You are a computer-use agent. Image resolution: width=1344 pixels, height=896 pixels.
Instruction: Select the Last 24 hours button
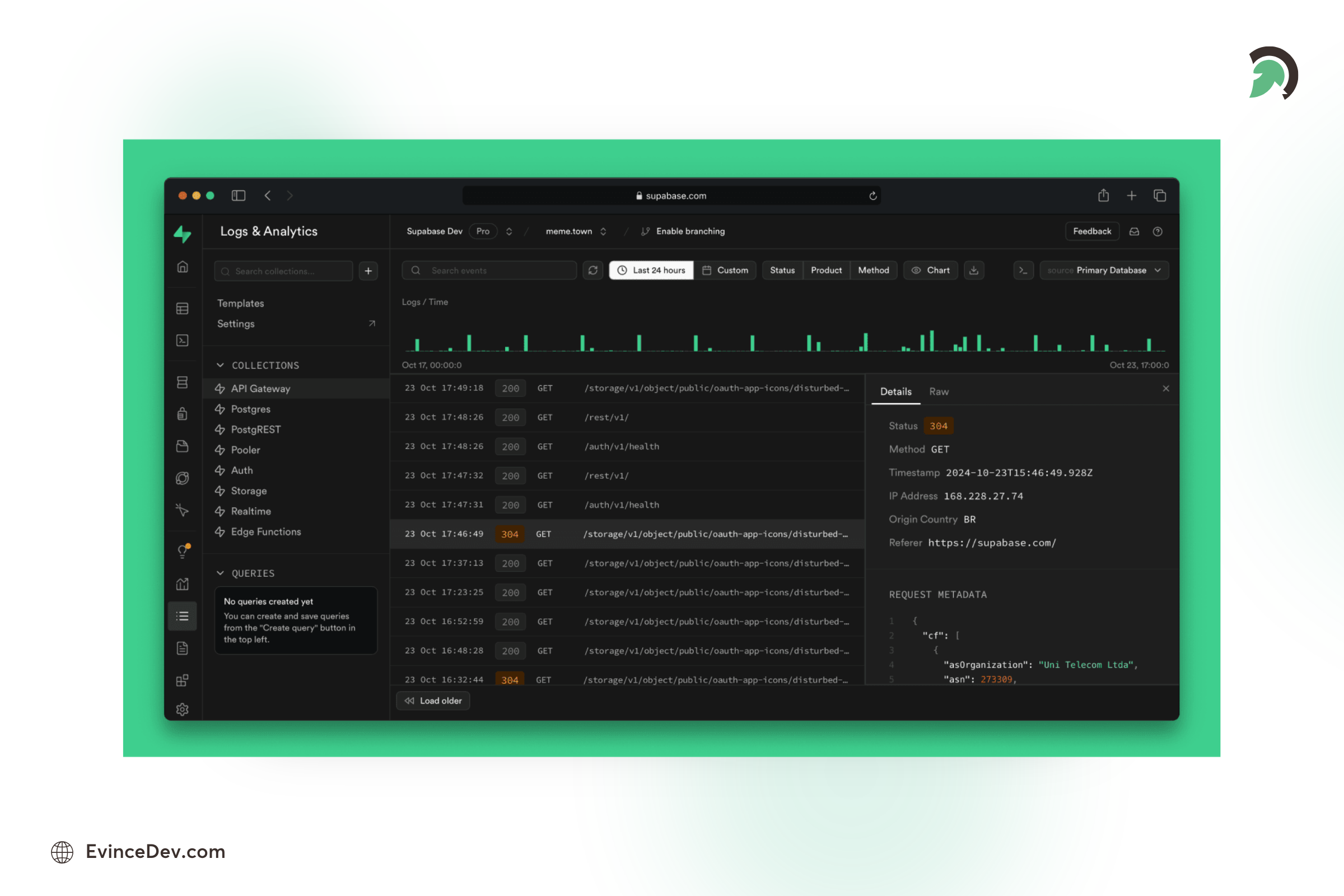(x=651, y=270)
